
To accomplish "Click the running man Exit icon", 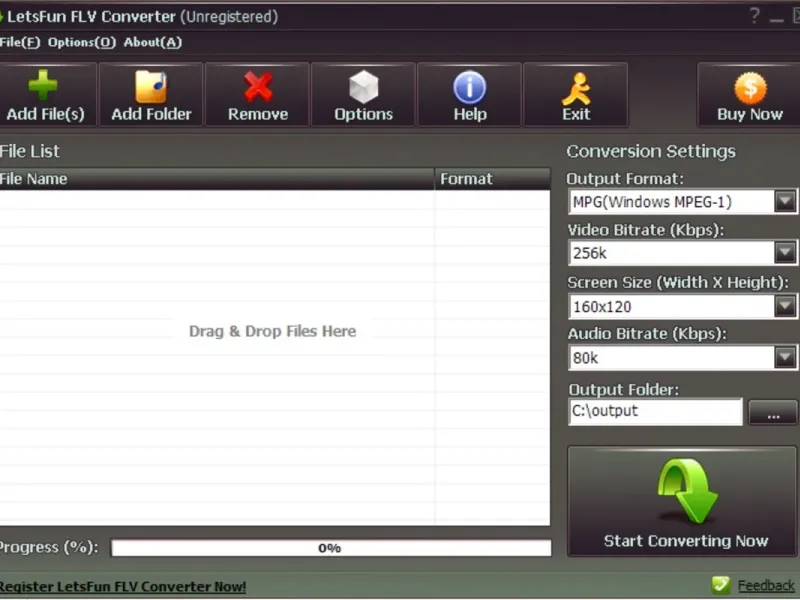I will pyautogui.click(x=576, y=88).
